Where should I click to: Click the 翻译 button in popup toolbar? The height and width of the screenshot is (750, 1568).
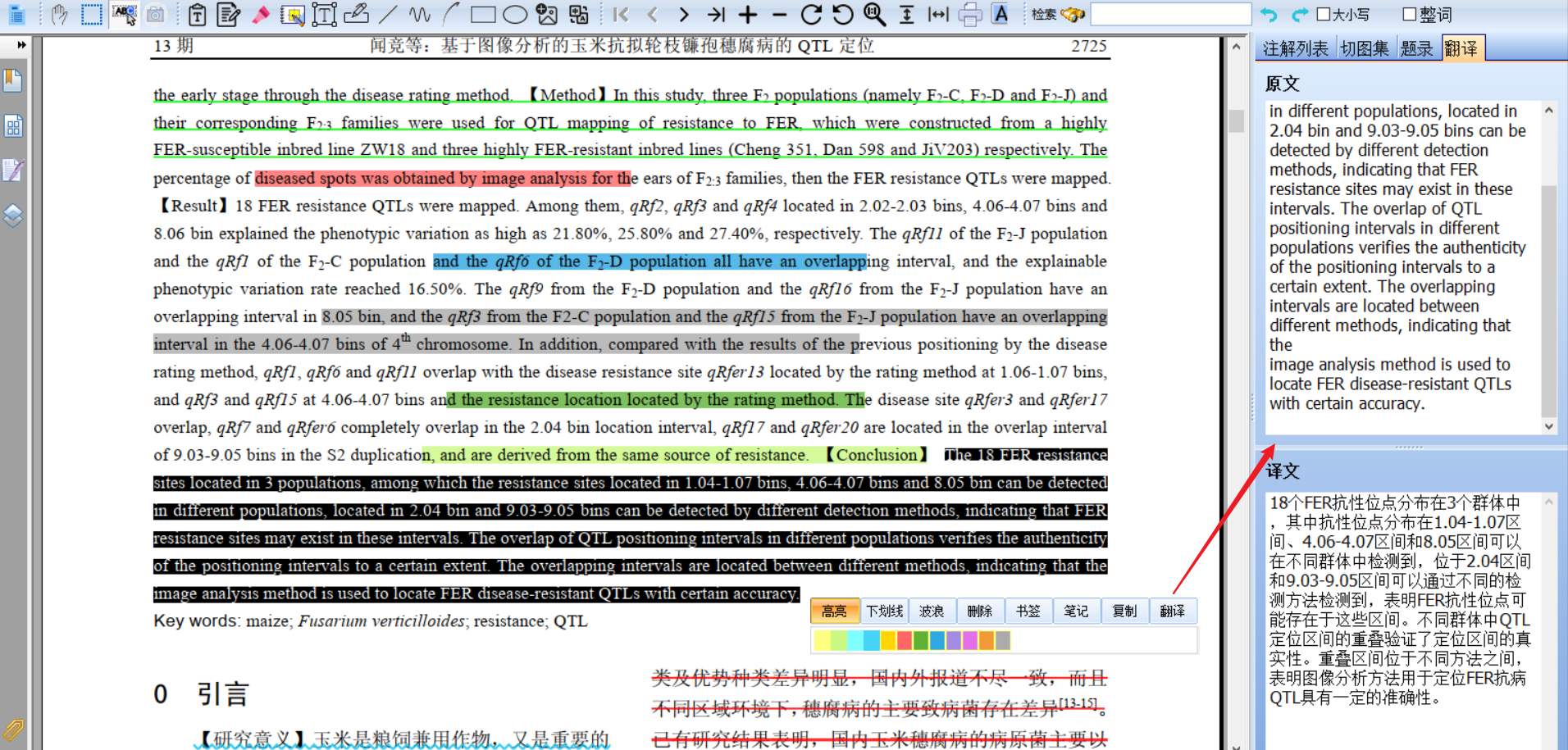tap(1173, 611)
